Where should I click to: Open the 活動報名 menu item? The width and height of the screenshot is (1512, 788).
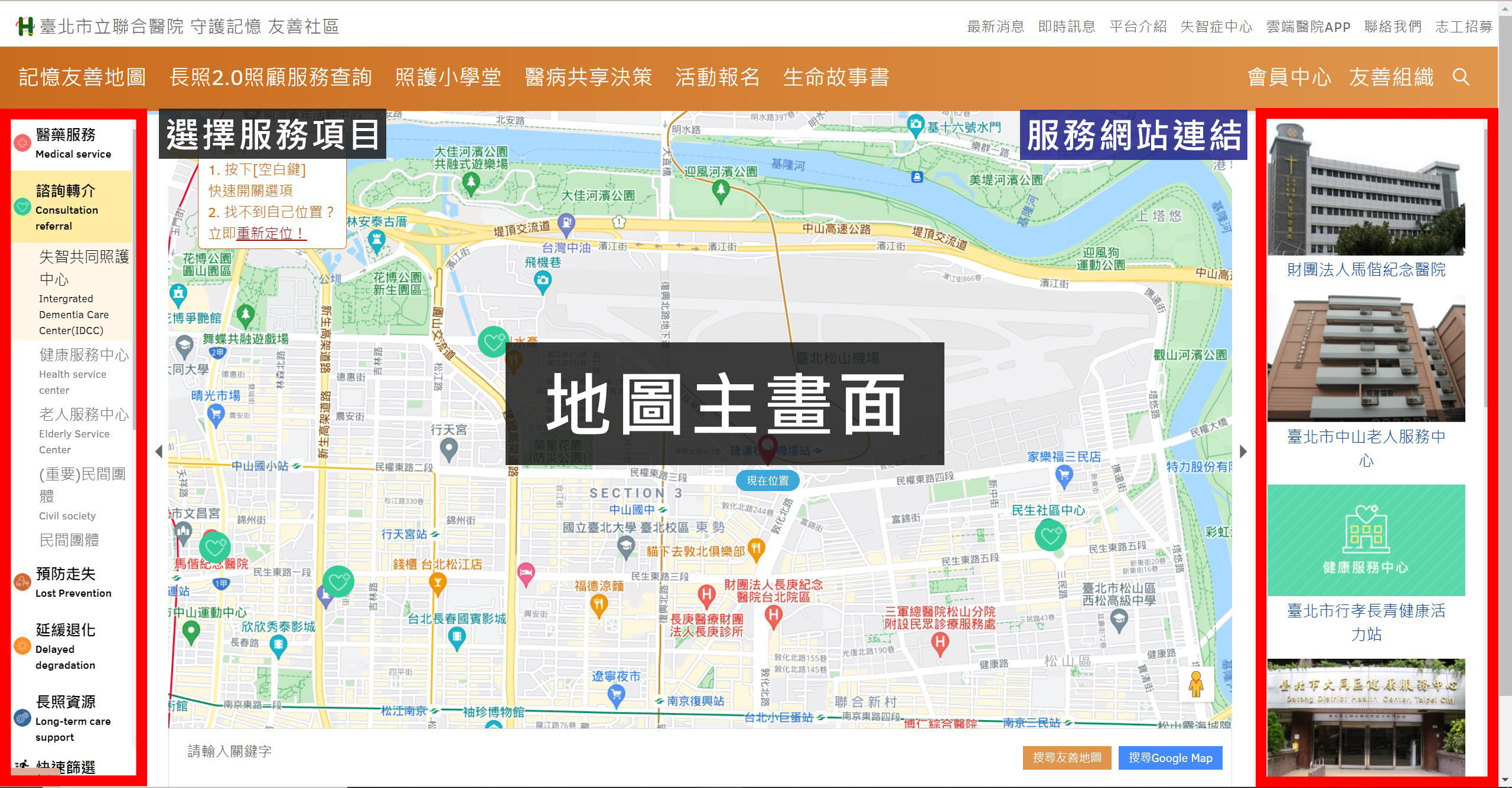point(716,77)
